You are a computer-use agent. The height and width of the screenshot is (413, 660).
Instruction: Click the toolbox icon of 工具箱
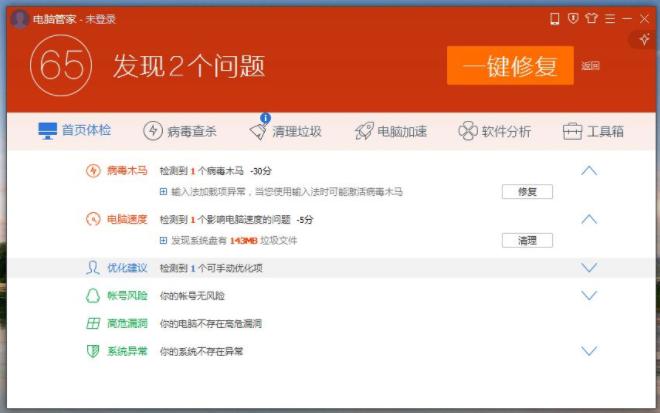(572, 131)
